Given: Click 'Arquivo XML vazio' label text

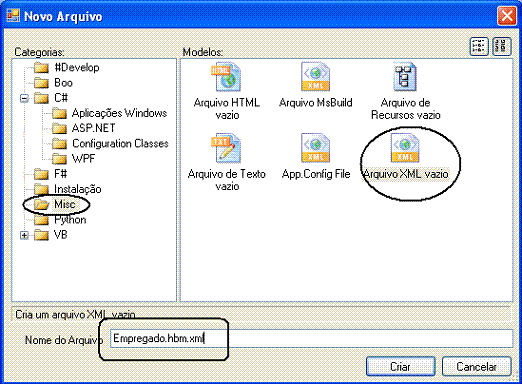Looking at the screenshot, I should [406, 174].
